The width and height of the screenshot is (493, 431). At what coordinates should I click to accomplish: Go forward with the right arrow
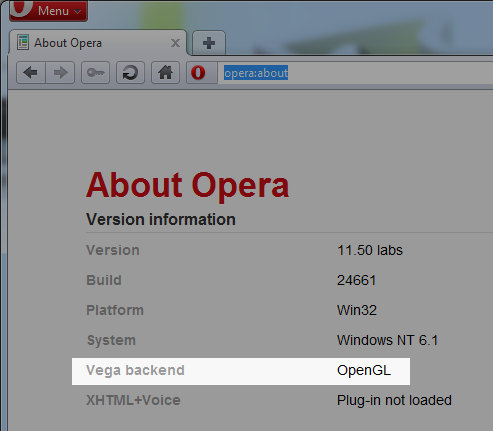[x=60, y=72]
